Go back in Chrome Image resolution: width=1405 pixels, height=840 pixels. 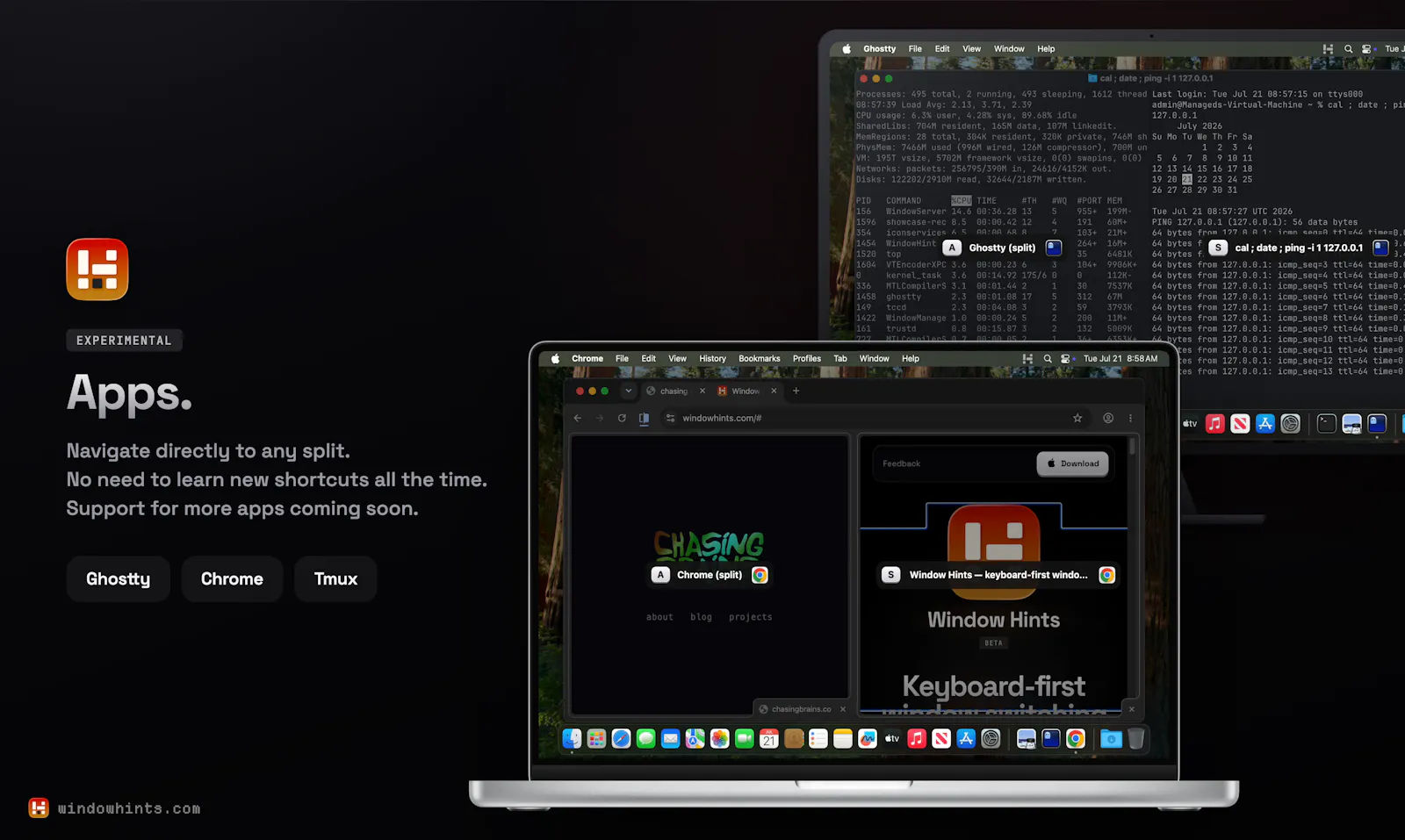(x=578, y=418)
